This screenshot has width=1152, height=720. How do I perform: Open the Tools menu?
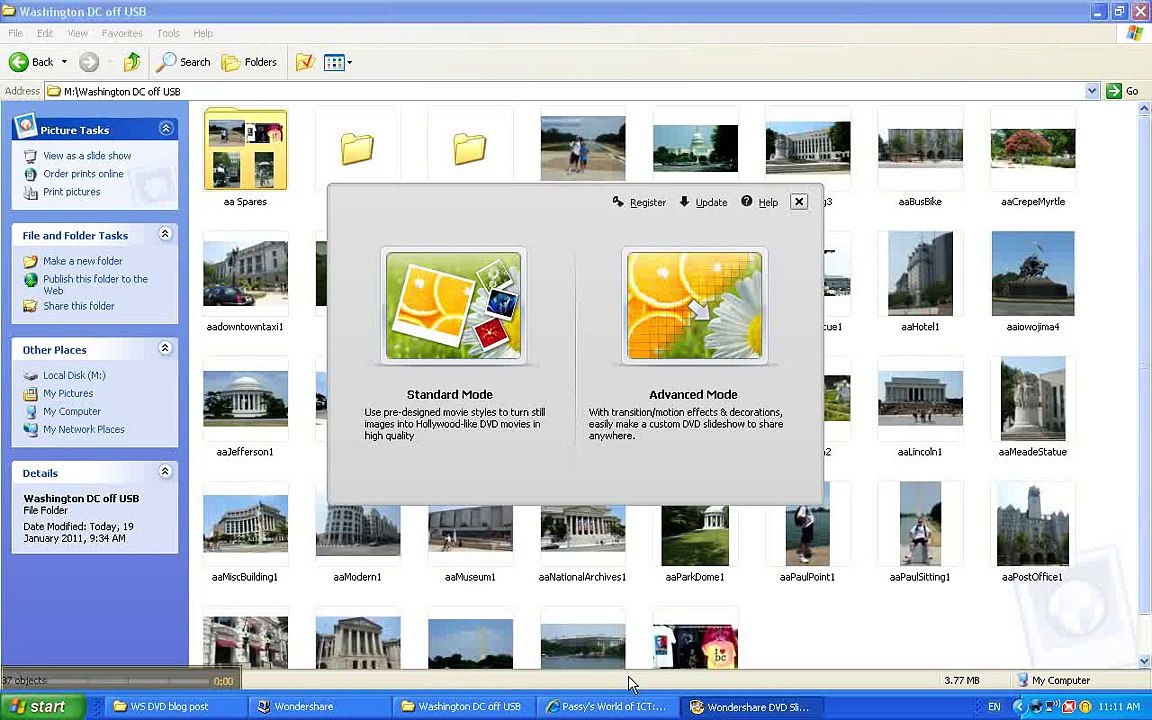click(168, 33)
